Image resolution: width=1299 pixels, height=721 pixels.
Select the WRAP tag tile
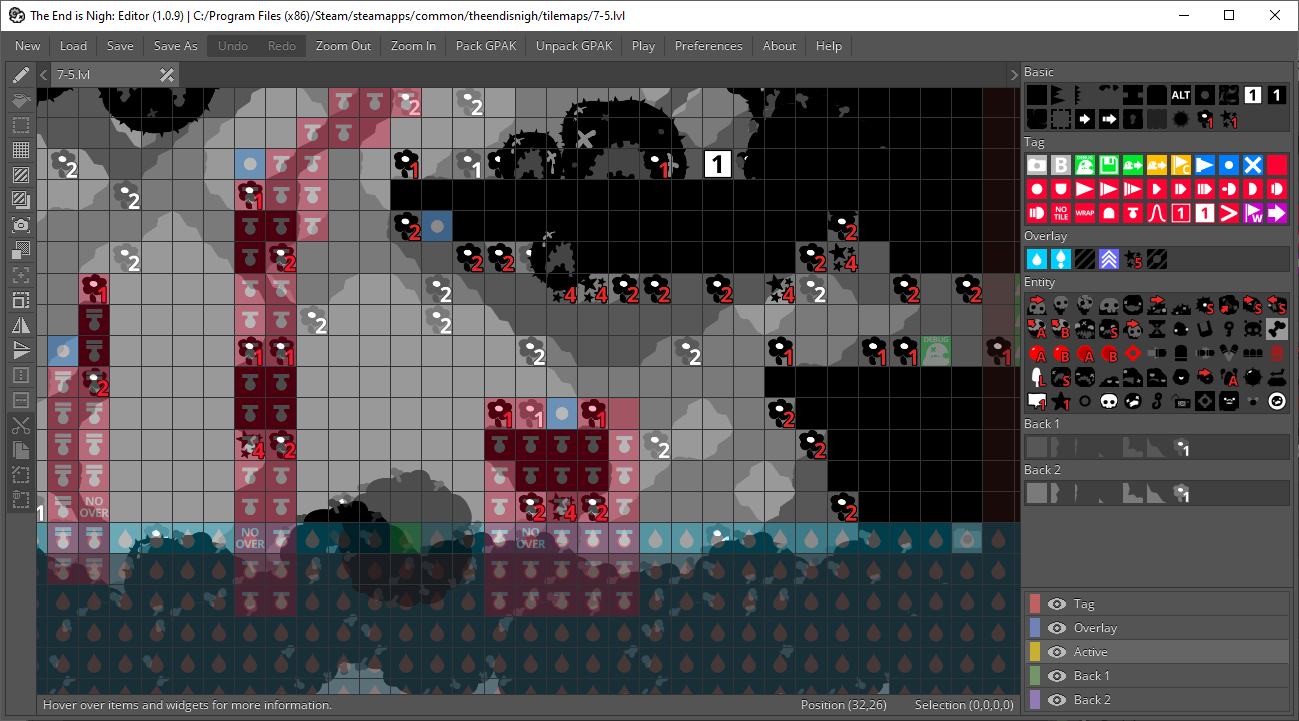(1085, 213)
